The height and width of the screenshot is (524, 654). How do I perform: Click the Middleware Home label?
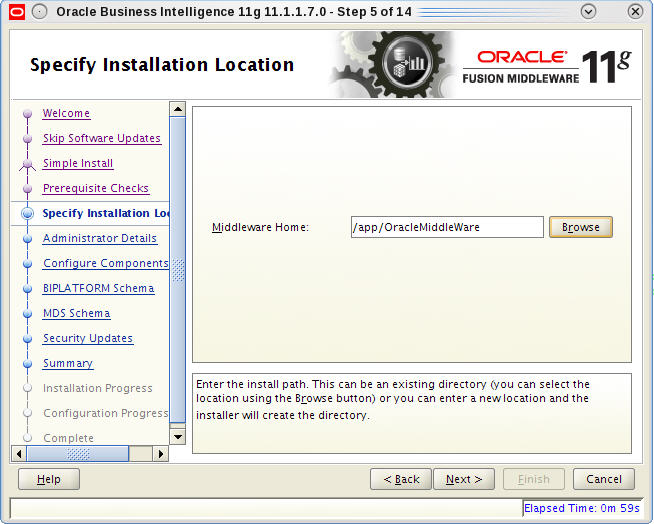260,227
